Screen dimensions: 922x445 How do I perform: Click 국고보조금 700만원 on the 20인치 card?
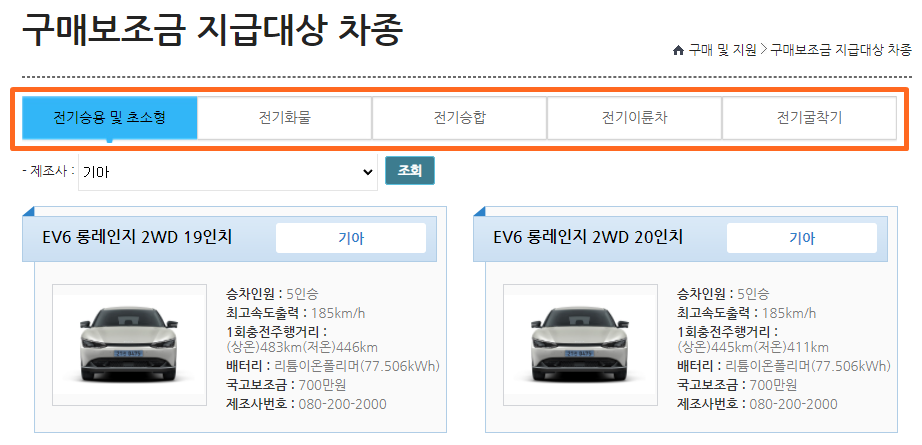[737, 385]
